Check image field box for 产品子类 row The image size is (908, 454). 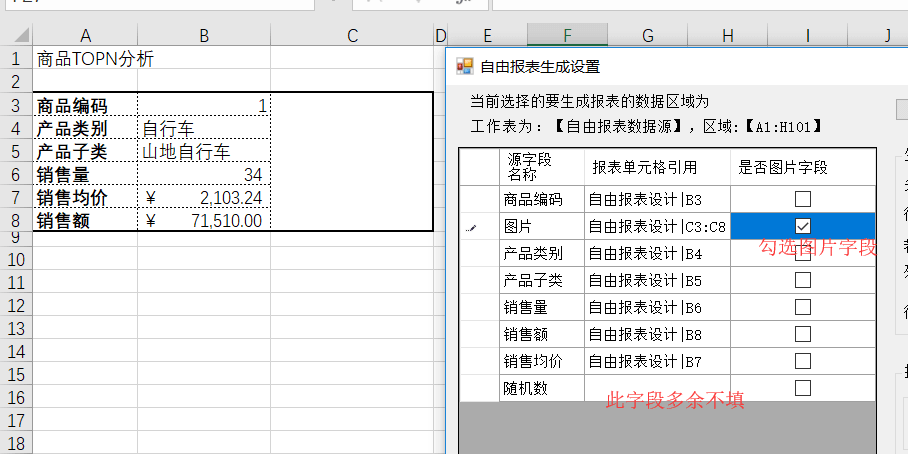pos(803,280)
